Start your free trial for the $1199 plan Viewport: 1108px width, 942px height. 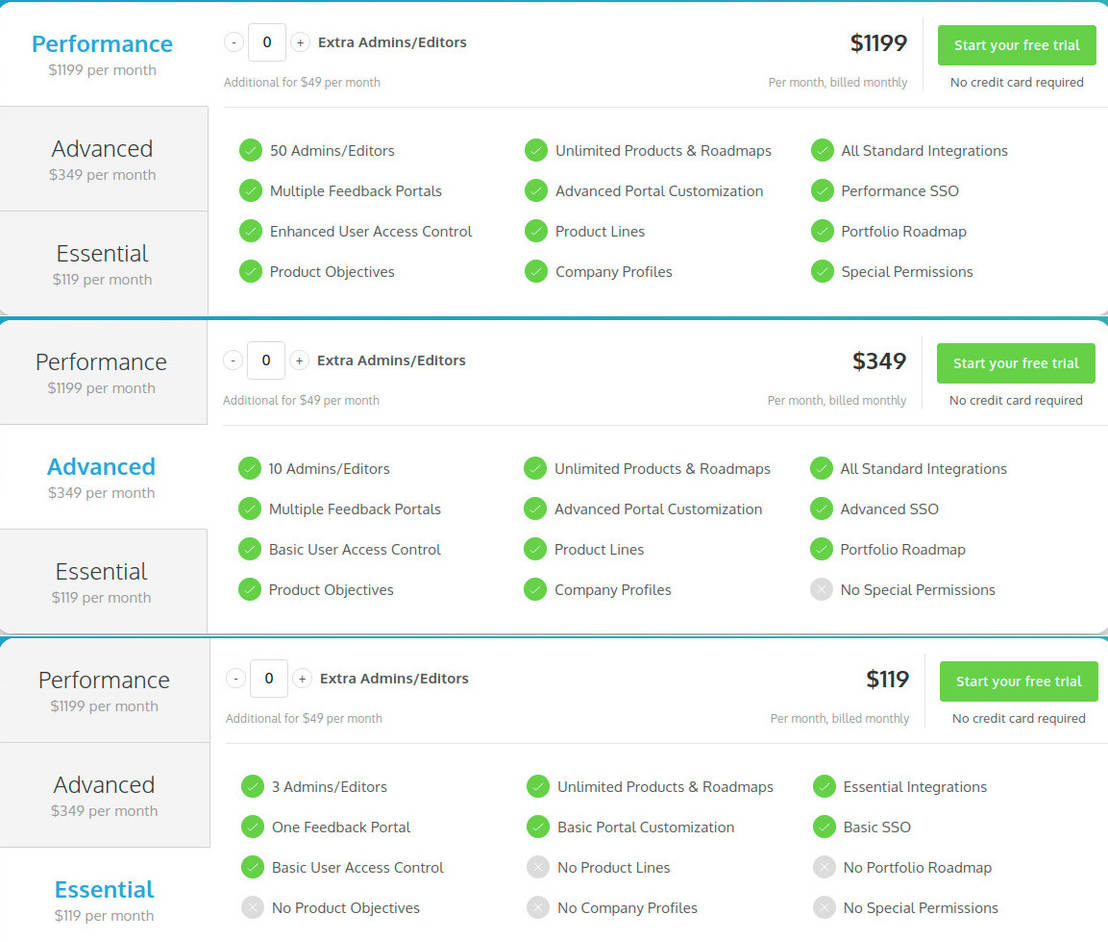tap(1017, 45)
